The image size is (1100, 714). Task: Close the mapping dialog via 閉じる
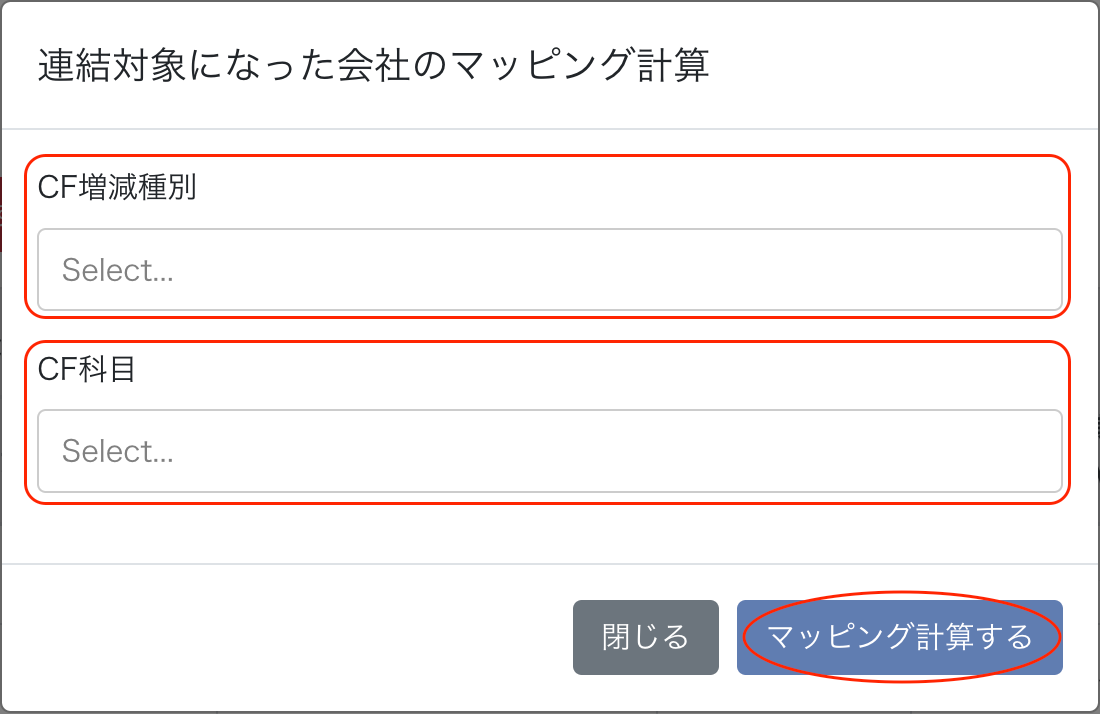645,637
